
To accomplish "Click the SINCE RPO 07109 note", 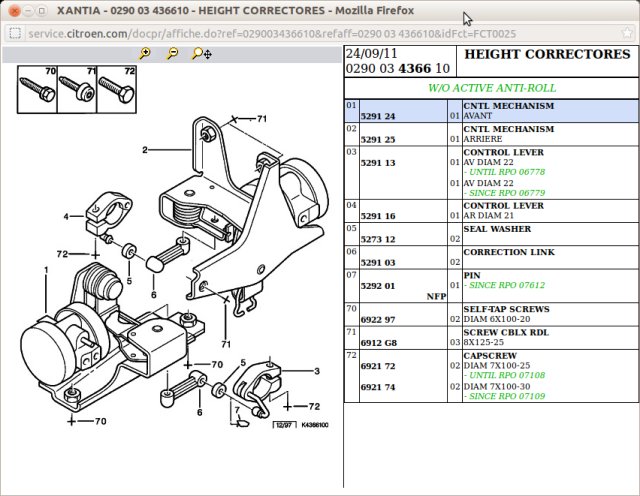I will 504,396.
